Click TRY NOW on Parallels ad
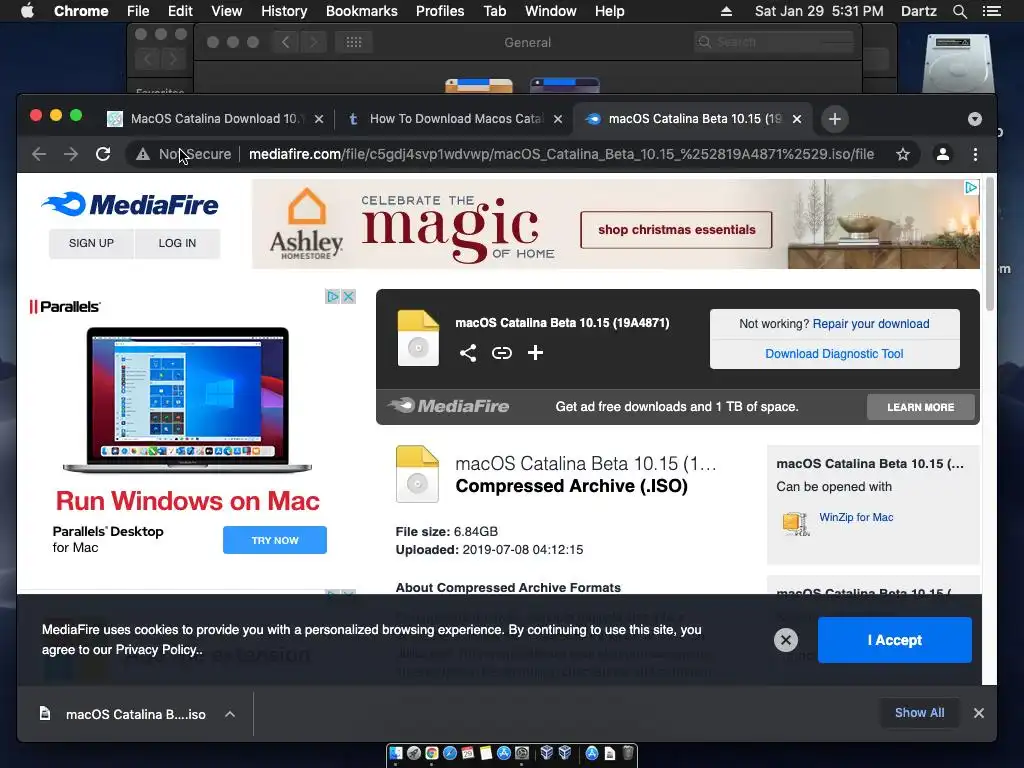The image size is (1024, 768). pyautogui.click(x=275, y=540)
